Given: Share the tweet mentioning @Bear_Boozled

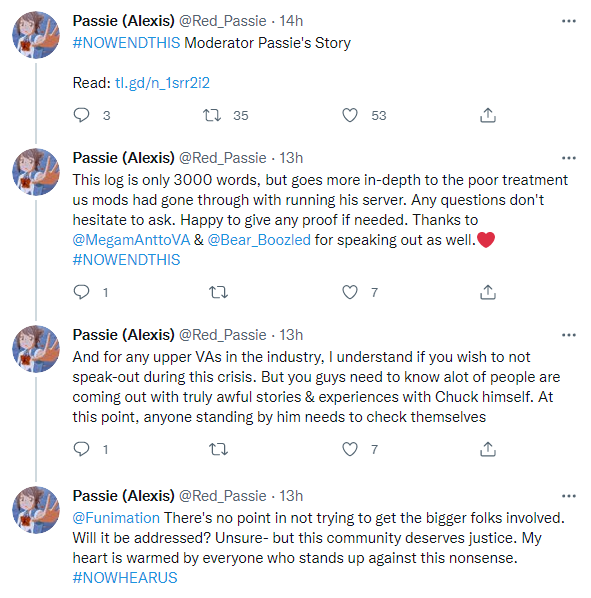Looking at the screenshot, I should tap(488, 292).
